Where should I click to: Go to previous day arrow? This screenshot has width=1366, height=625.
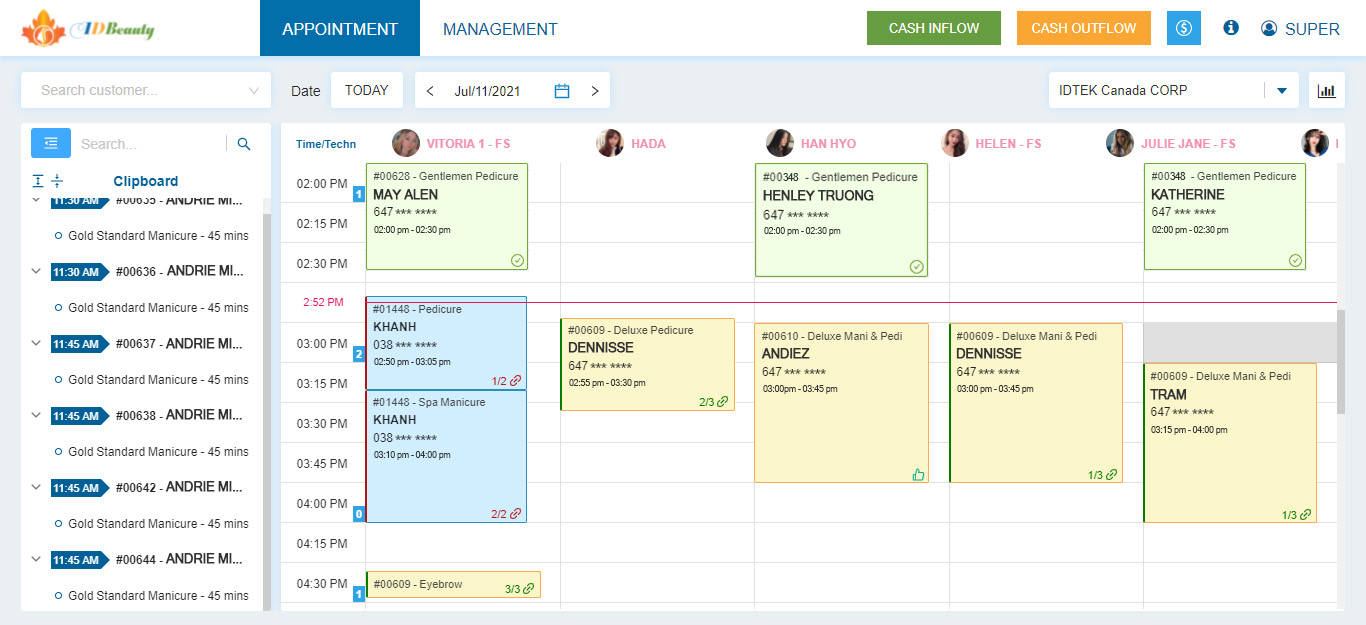coord(430,91)
